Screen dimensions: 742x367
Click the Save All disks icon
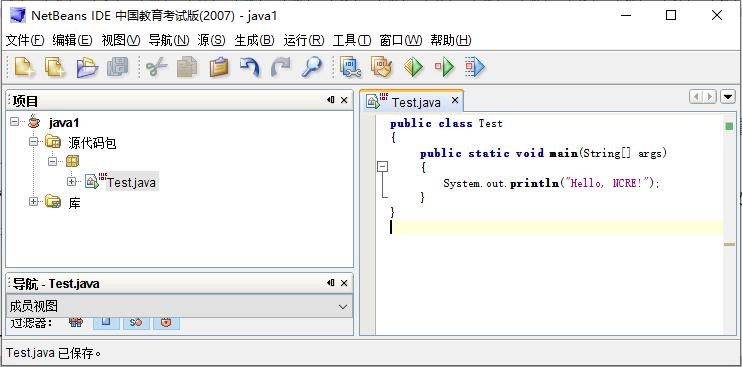[x=117, y=67]
